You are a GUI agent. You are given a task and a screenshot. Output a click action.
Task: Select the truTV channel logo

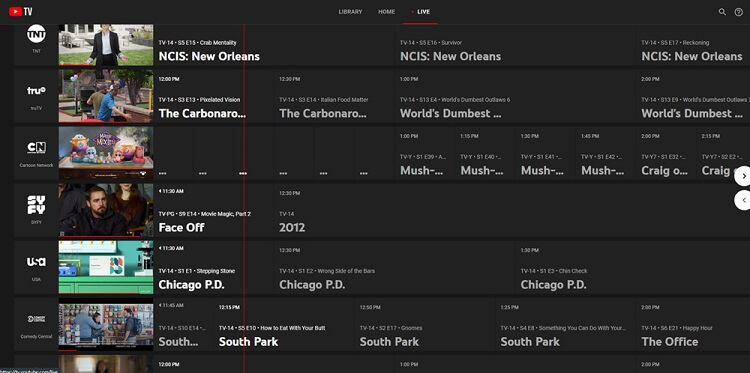(x=36, y=90)
